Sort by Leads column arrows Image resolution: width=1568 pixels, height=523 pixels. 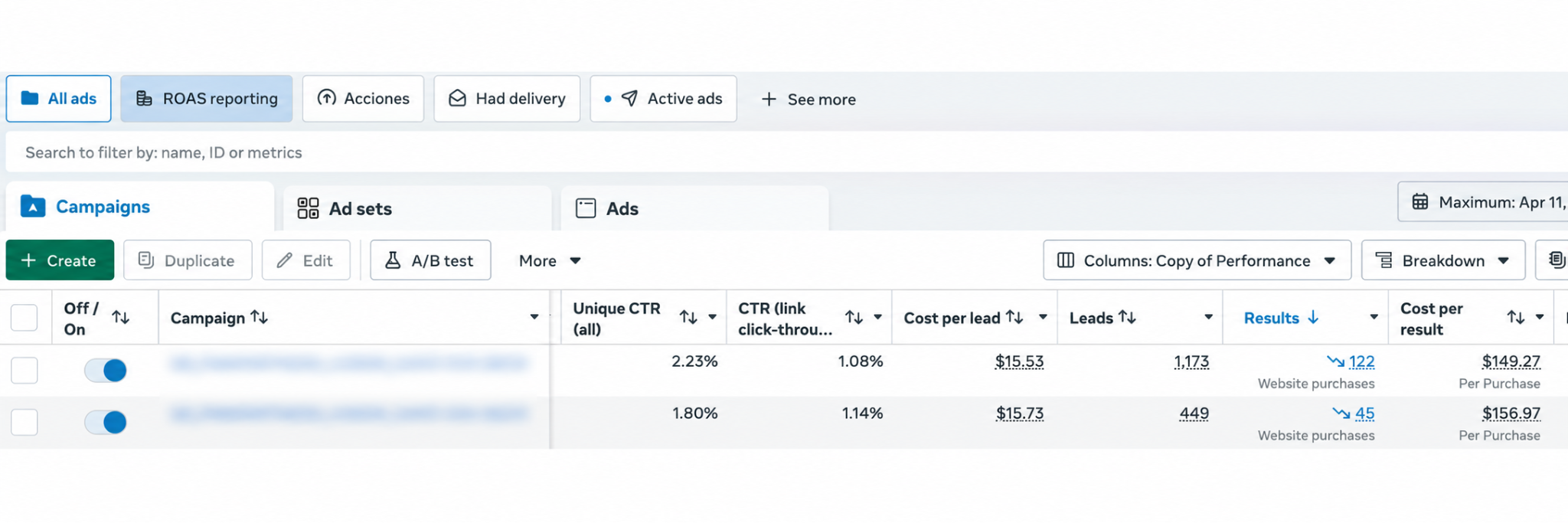(1127, 317)
